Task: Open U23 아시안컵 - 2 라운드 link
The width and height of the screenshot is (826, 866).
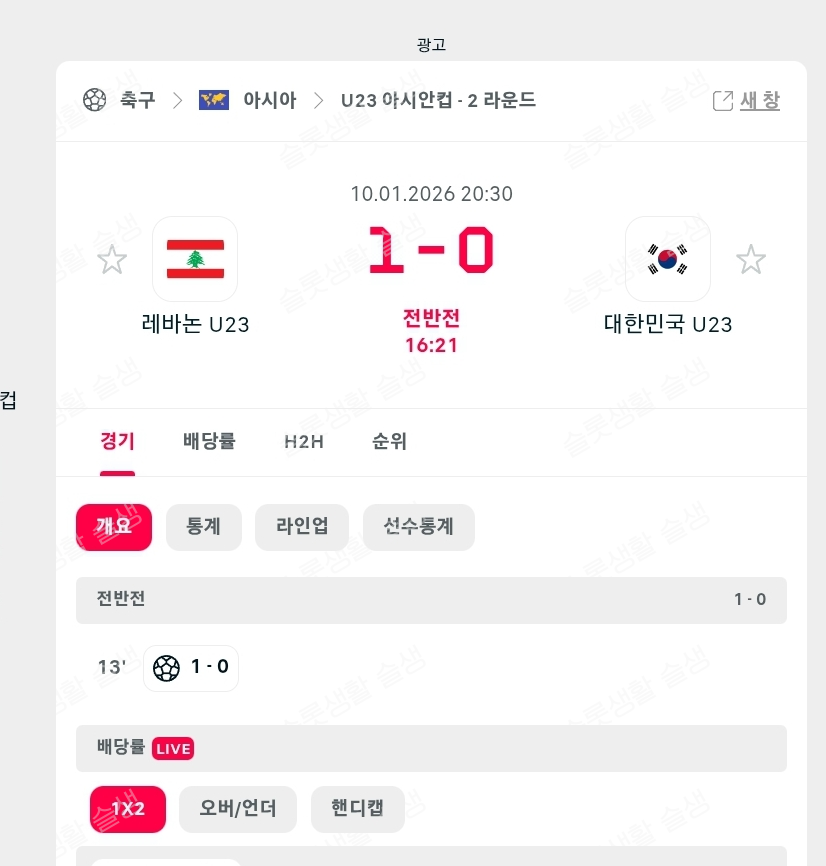Action: (x=438, y=100)
